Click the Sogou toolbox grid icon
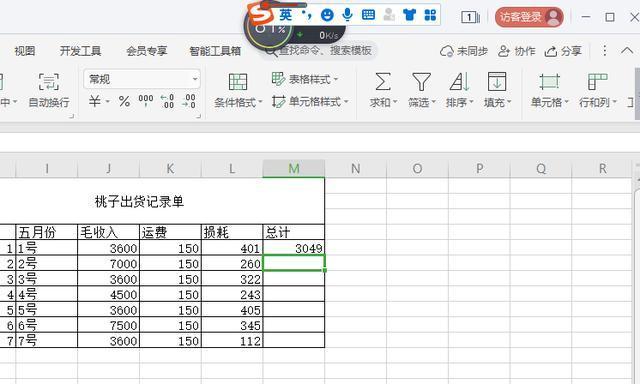Screen dimensions: 640x384 tap(430, 16)
